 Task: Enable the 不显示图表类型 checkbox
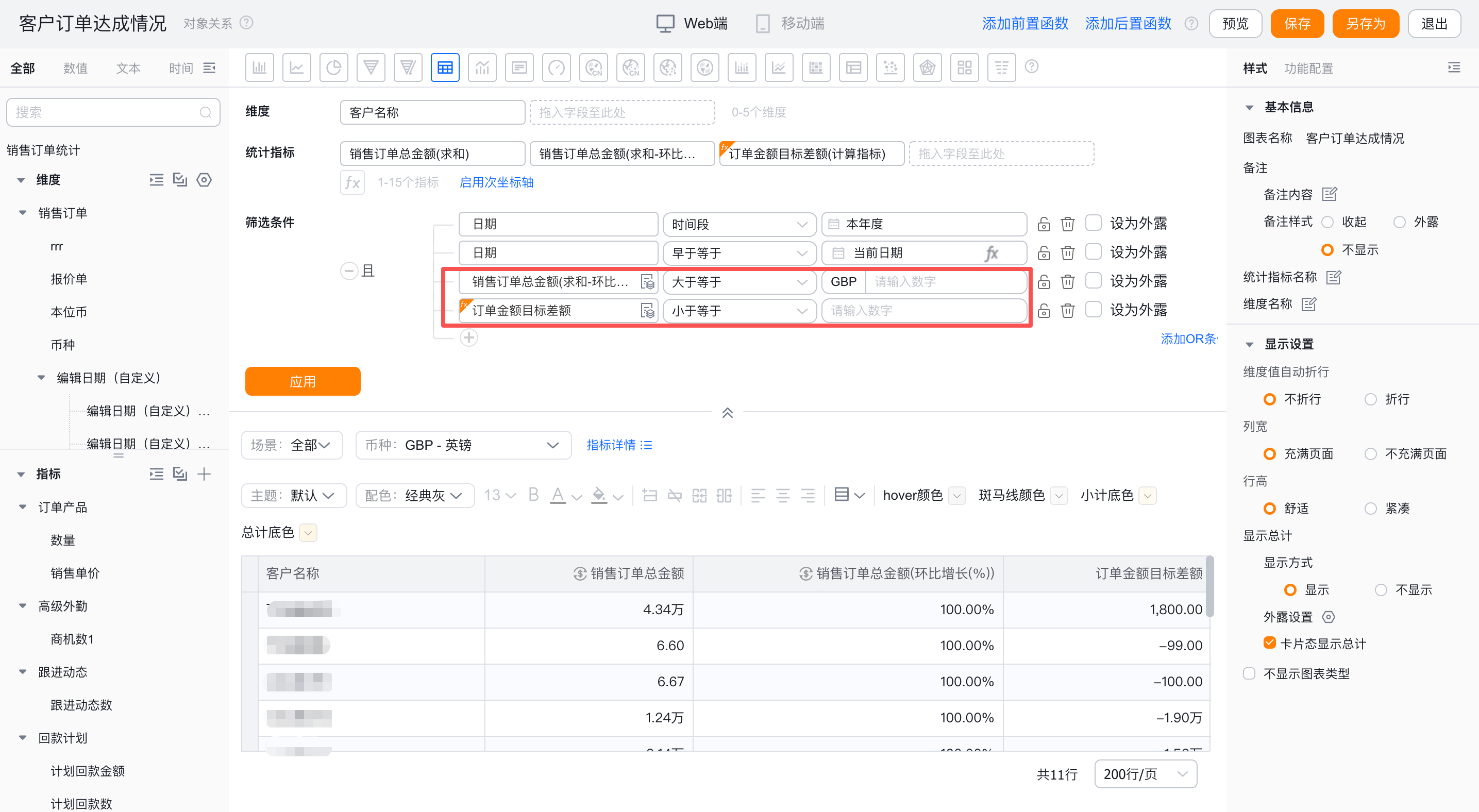1249,673
